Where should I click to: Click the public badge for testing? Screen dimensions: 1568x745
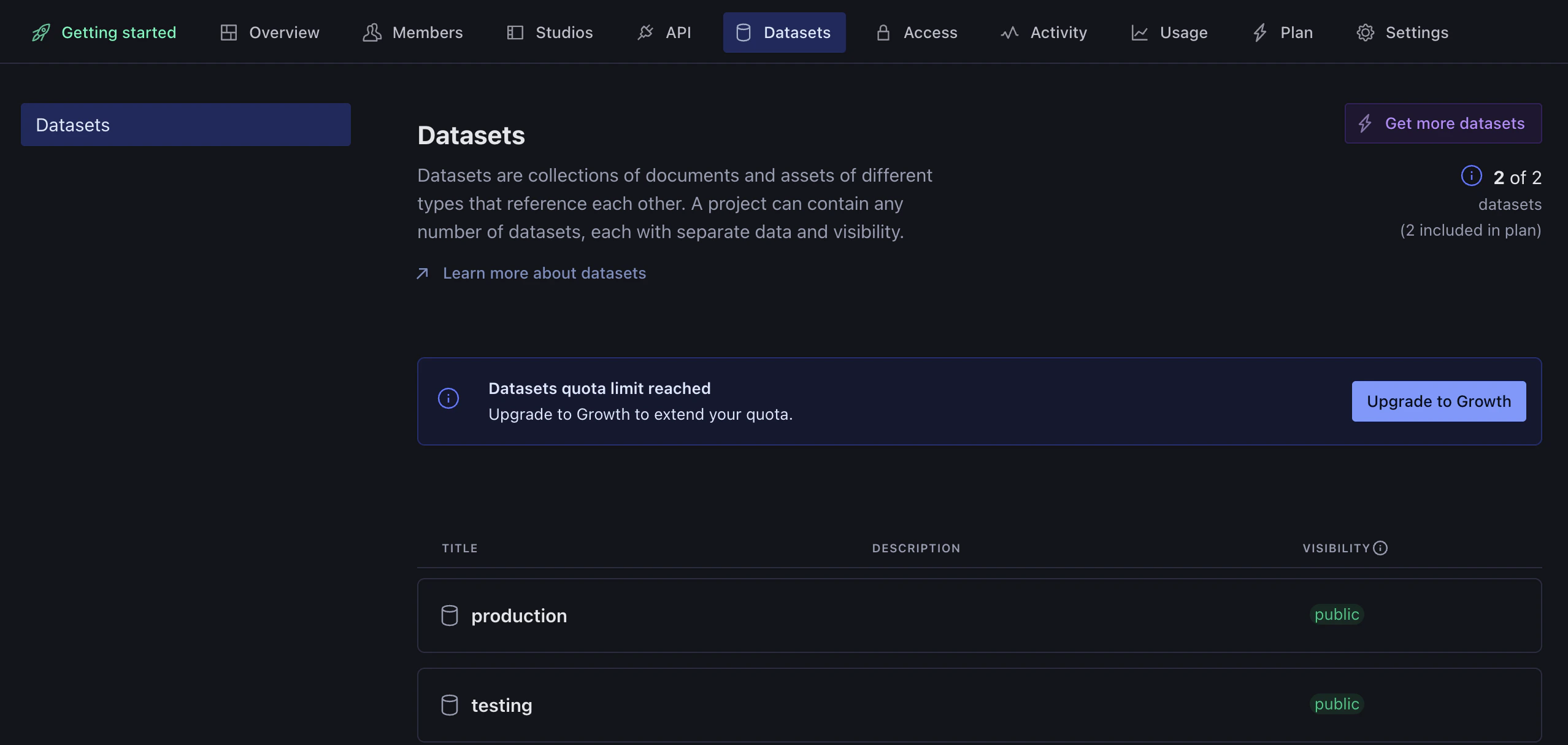pyautogui.click(x=1337, y=704)
